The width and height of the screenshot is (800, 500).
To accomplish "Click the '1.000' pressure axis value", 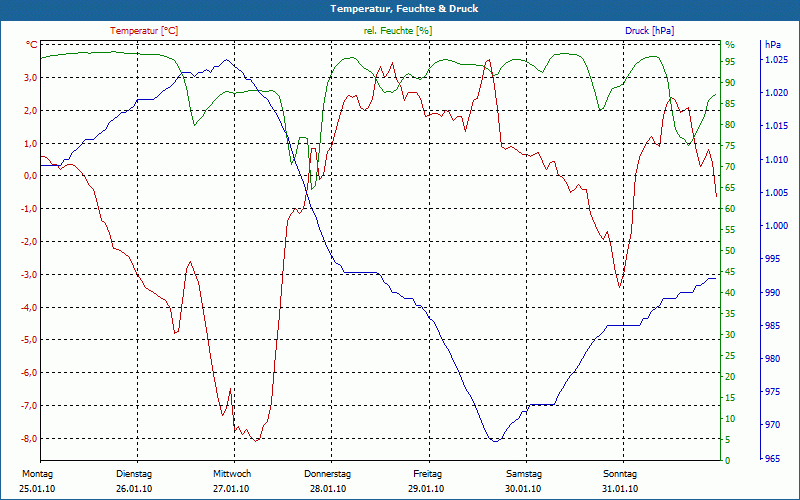I will coord(777,226).
